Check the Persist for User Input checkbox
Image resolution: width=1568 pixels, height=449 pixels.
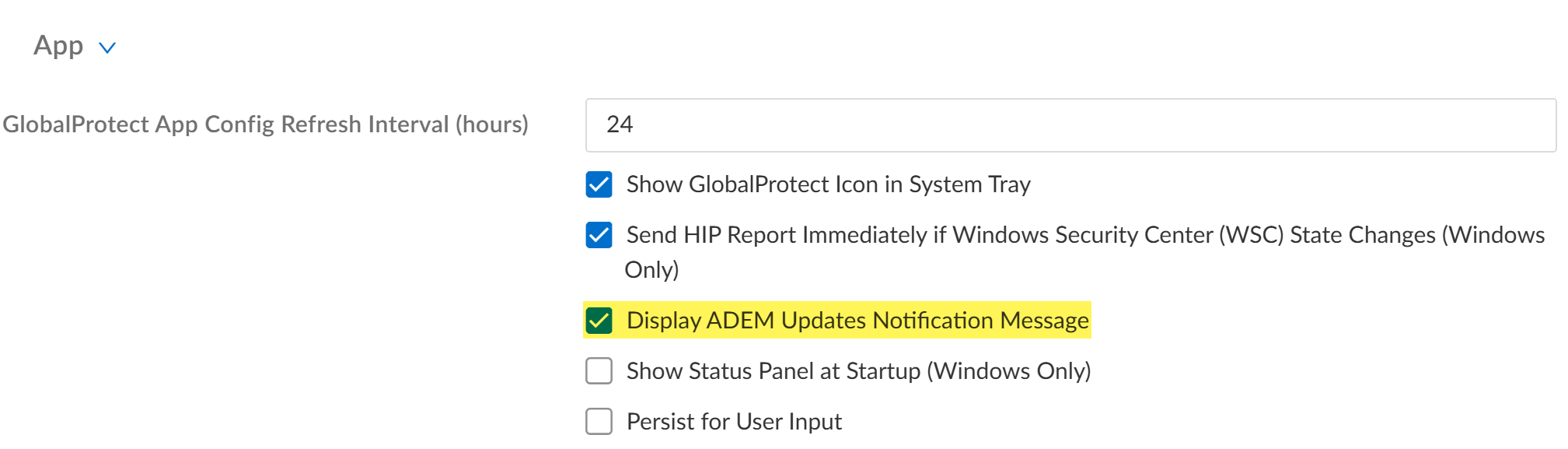click(x=599, y=422)
